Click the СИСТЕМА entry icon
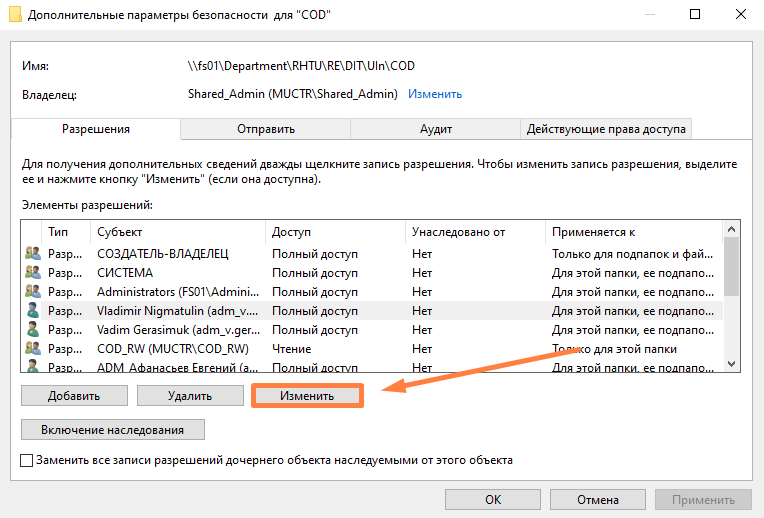 pyautogui.click(x=32, y=273)
